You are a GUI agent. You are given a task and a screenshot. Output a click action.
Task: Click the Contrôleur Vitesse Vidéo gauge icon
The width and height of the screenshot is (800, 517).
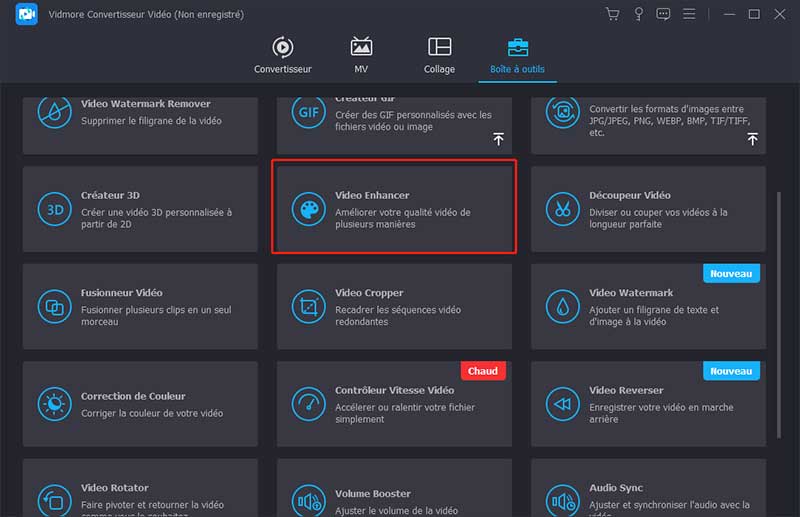pyautogui.click(x=308, y=404)
